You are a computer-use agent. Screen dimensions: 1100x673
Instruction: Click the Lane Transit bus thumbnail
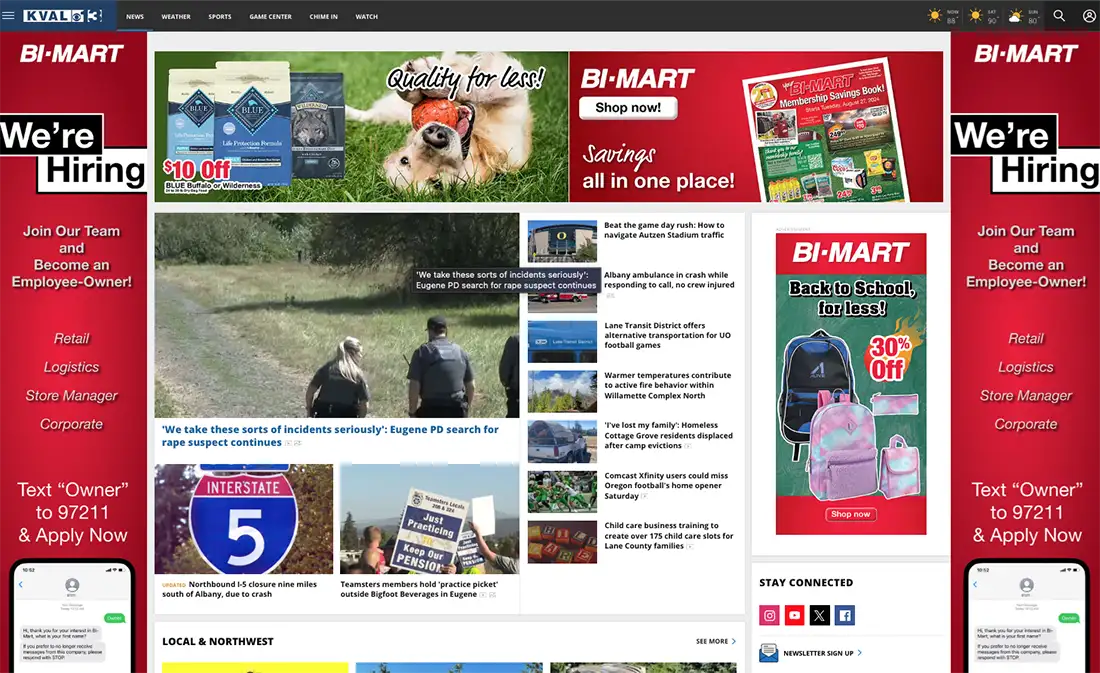(x=562, y=342)
